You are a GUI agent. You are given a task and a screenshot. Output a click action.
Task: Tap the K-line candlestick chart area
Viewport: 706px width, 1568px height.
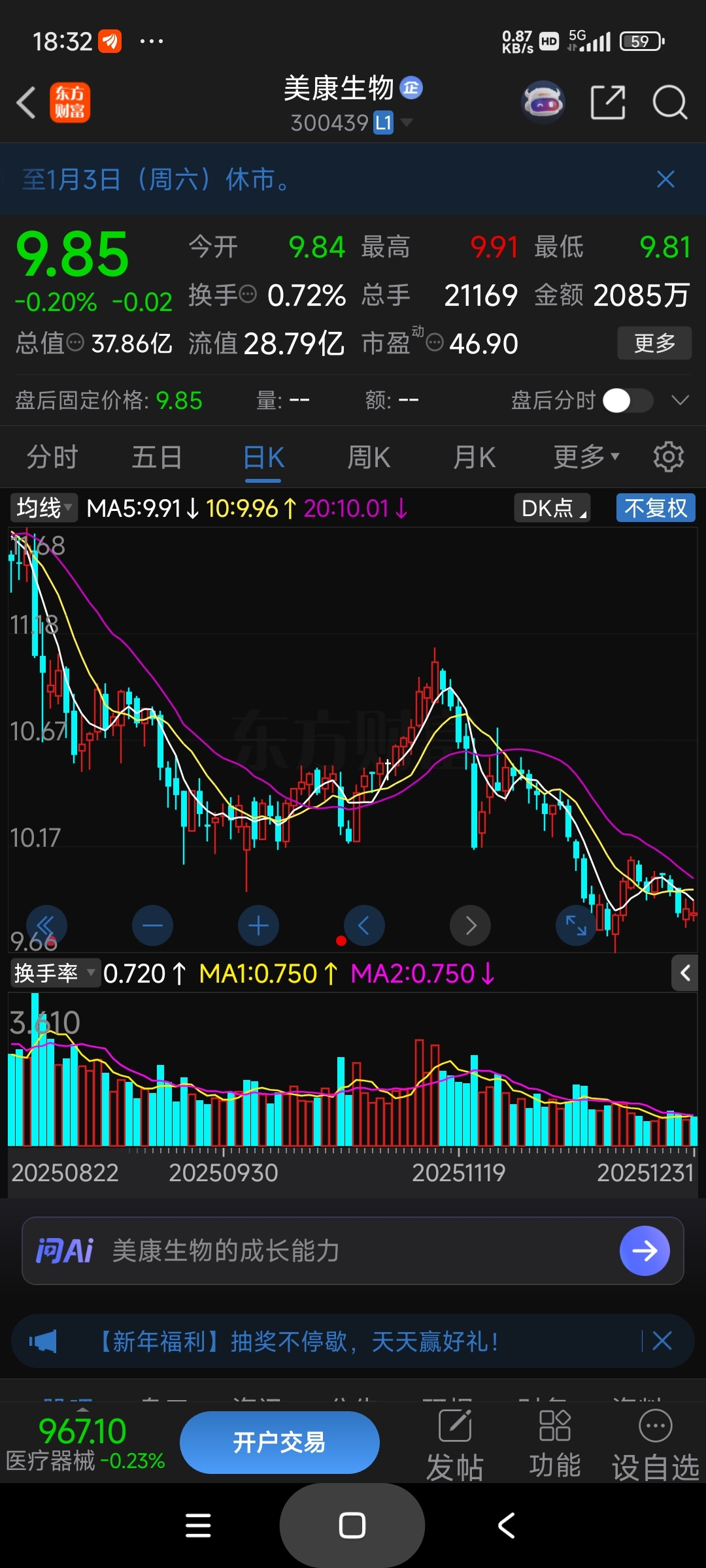[353, 738]
